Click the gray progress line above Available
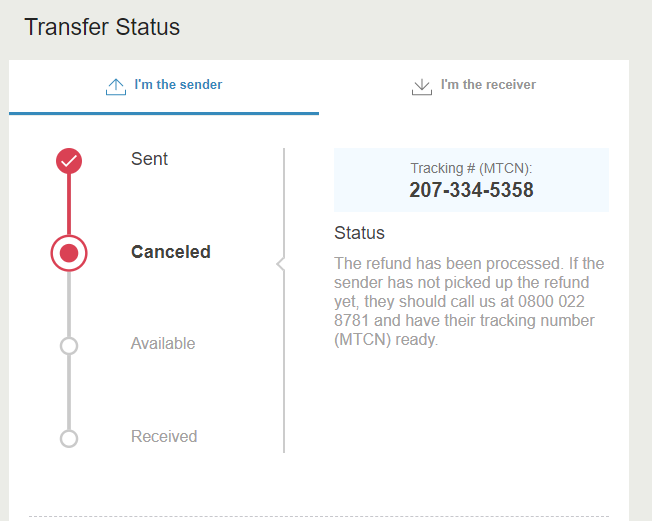 tap(69, 304)
